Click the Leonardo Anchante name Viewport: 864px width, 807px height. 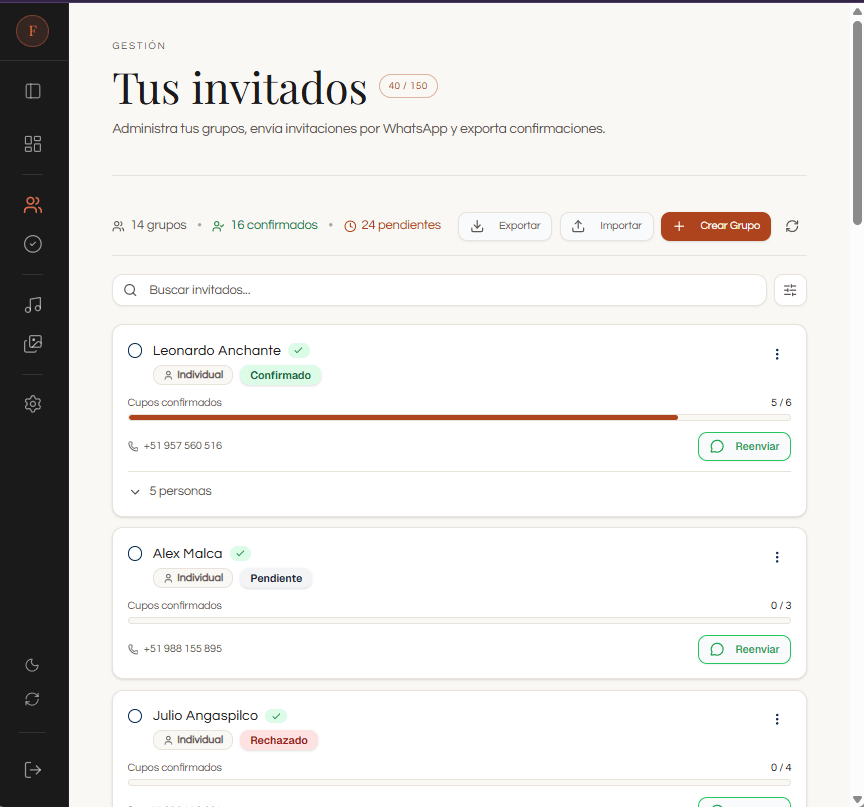[x=217, y=350]
